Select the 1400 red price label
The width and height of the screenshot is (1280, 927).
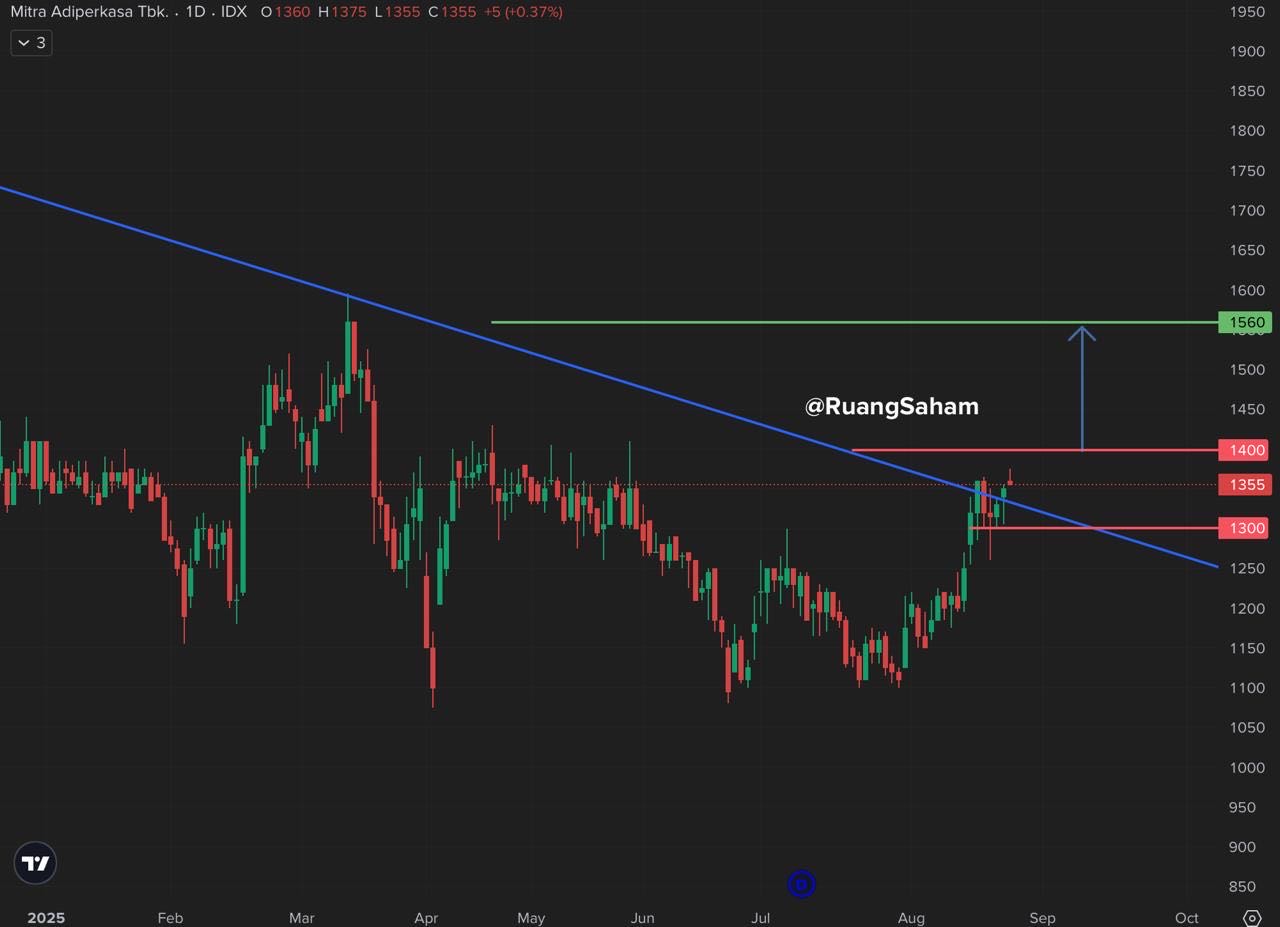1243,450
